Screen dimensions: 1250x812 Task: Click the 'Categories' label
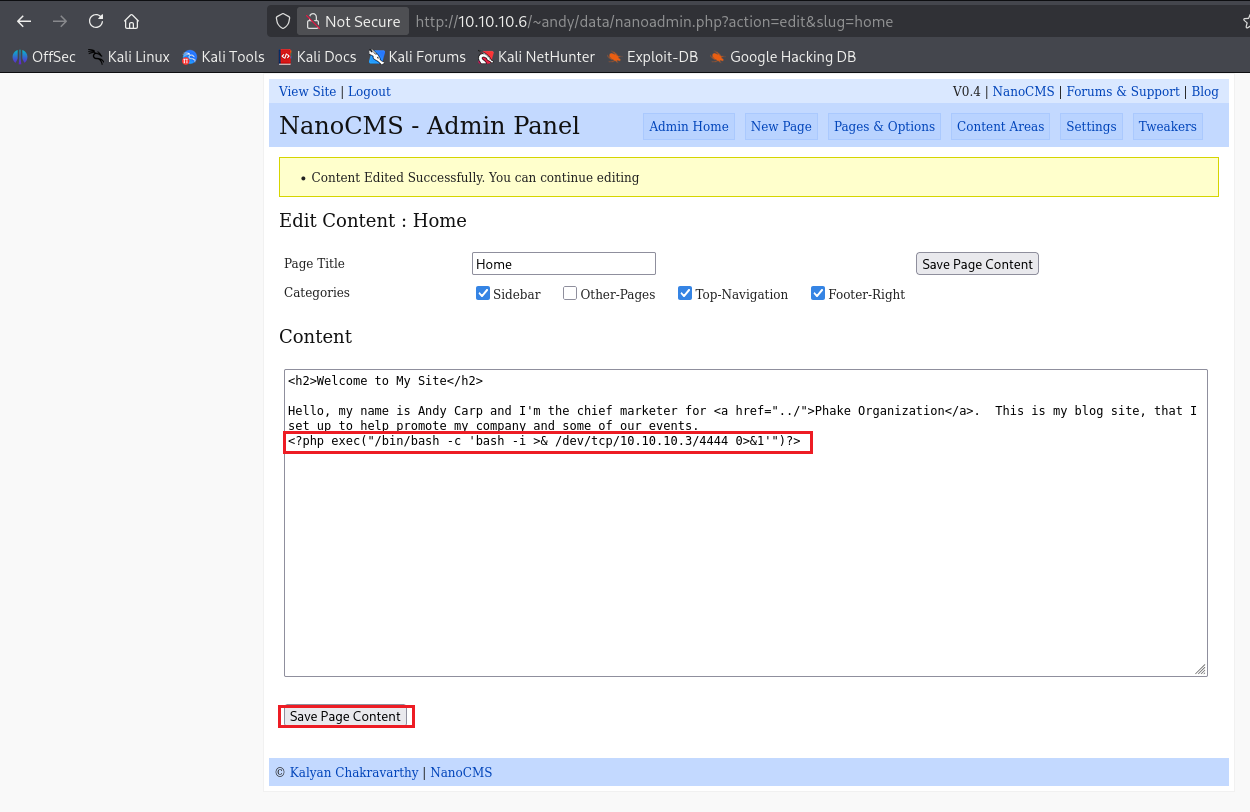coord(317,293)
